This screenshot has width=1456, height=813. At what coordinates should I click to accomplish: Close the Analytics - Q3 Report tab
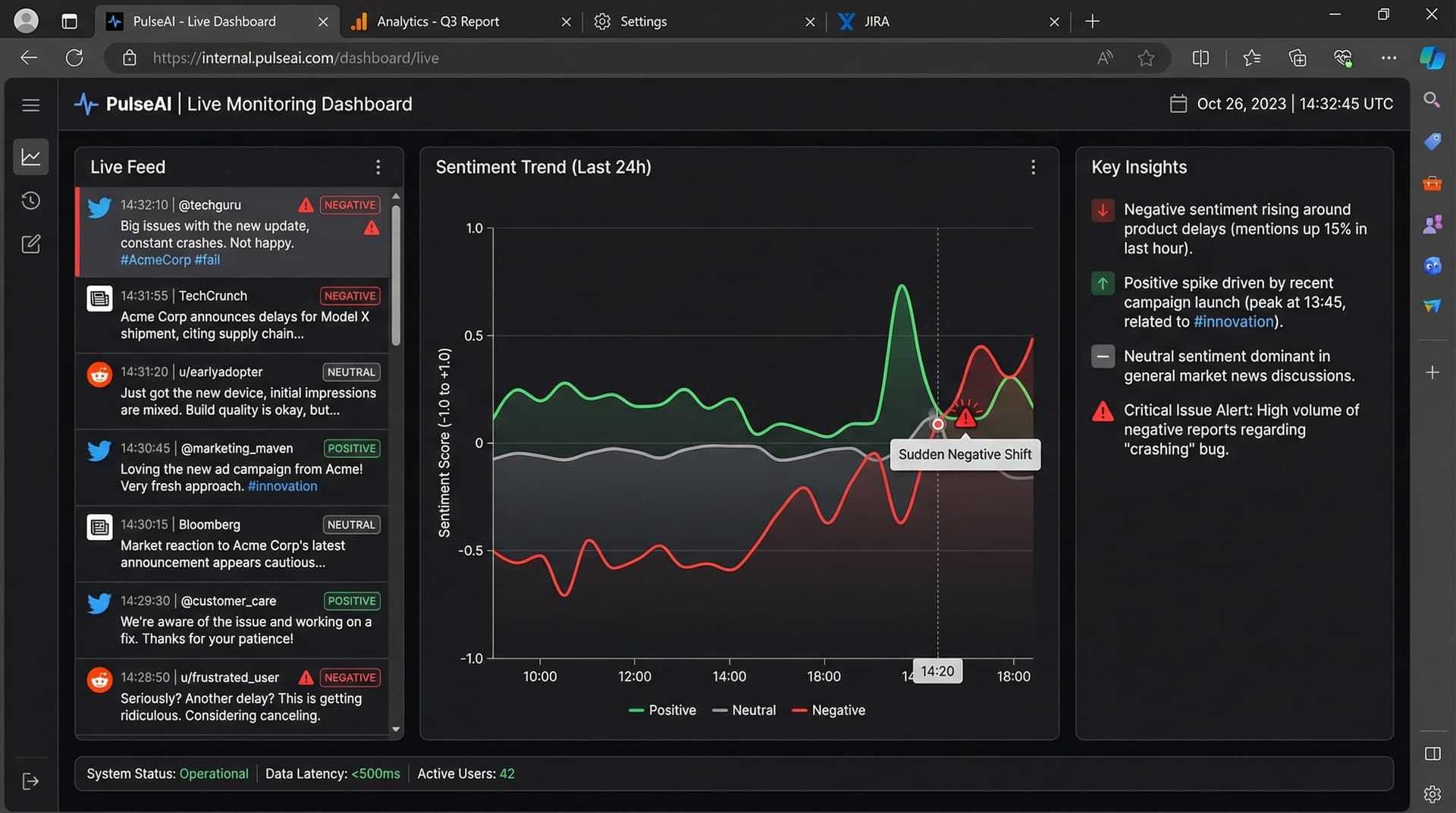[566, 22]
